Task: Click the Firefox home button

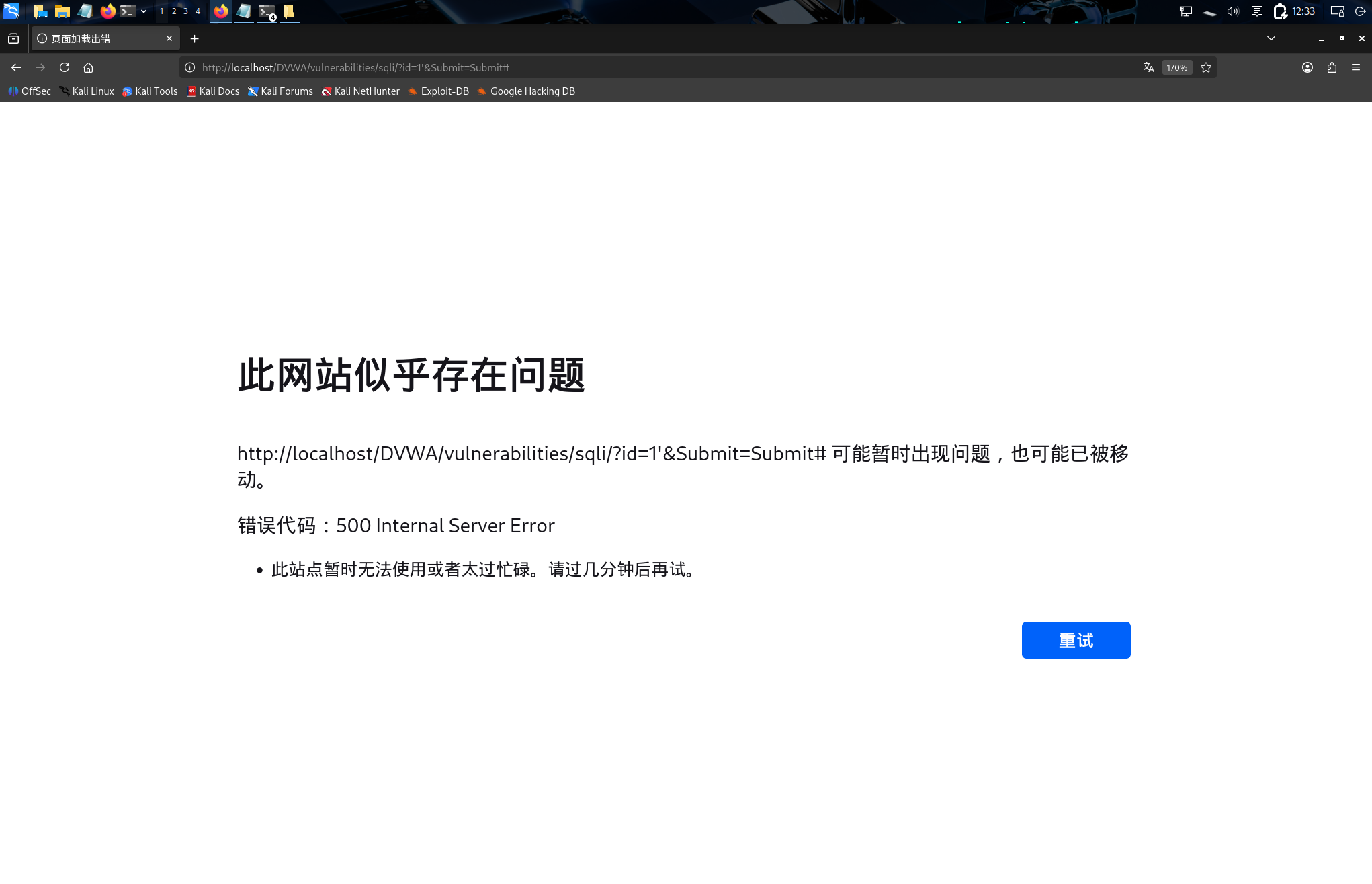Action: [x=89, y=67]
